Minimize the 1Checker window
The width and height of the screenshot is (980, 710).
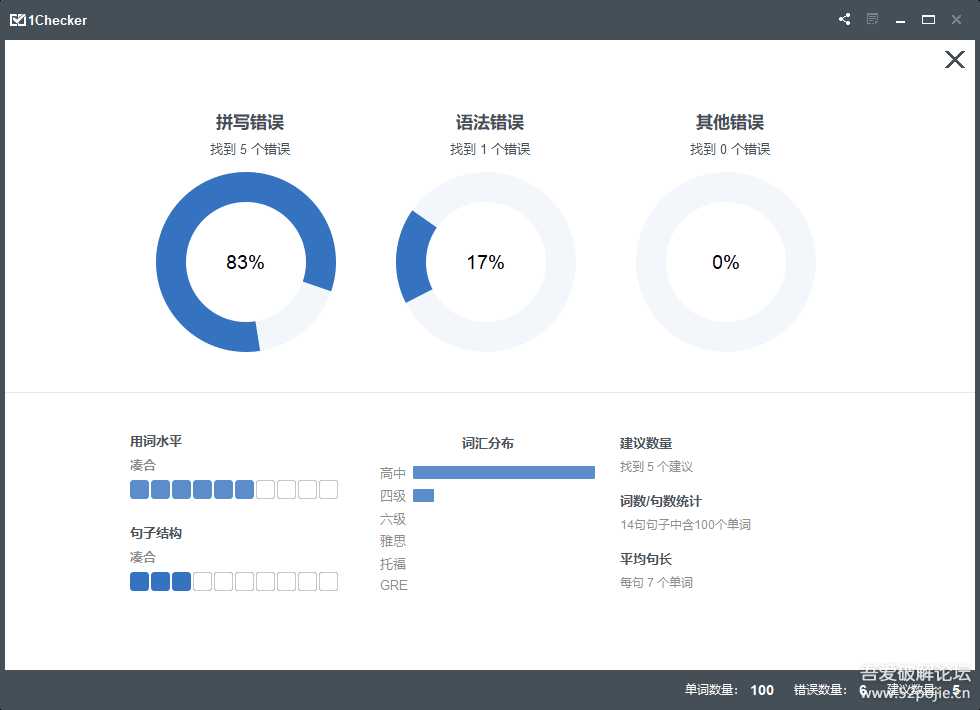tap(901, 20)
